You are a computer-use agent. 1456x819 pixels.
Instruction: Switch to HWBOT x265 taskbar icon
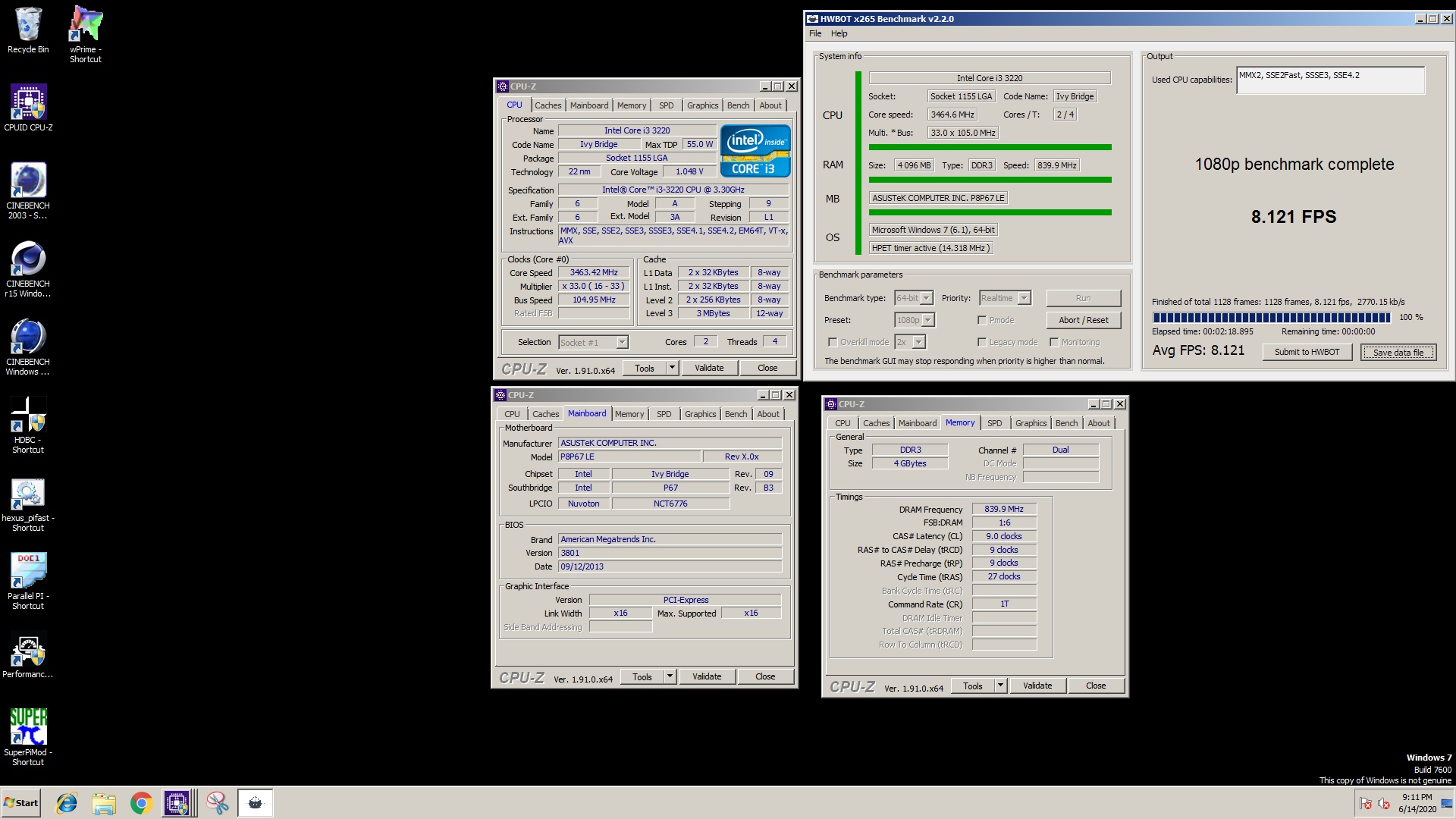coord(256,803)
